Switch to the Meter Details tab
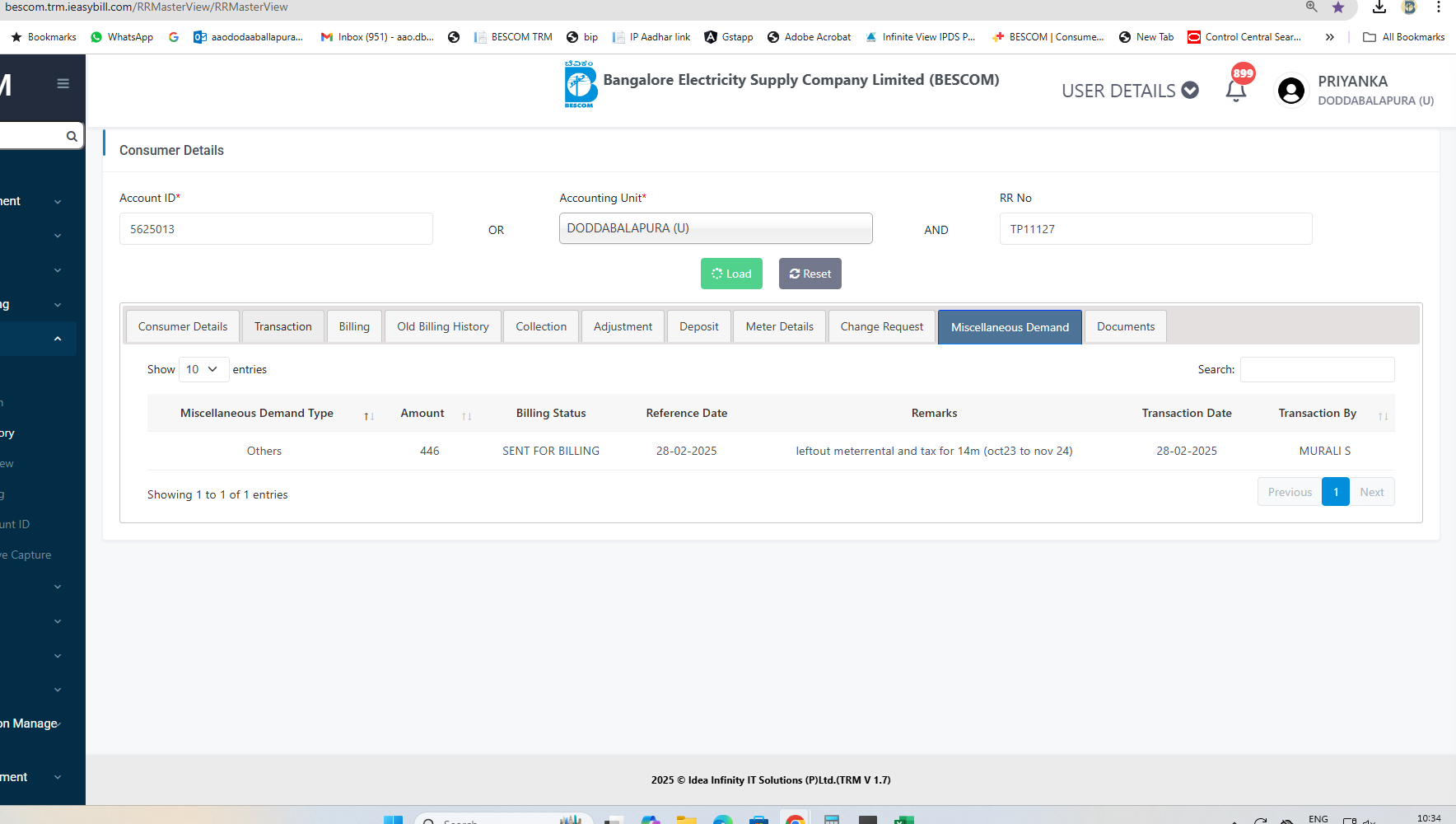This screenshot has height=824, width=1456. coord(780,326)
